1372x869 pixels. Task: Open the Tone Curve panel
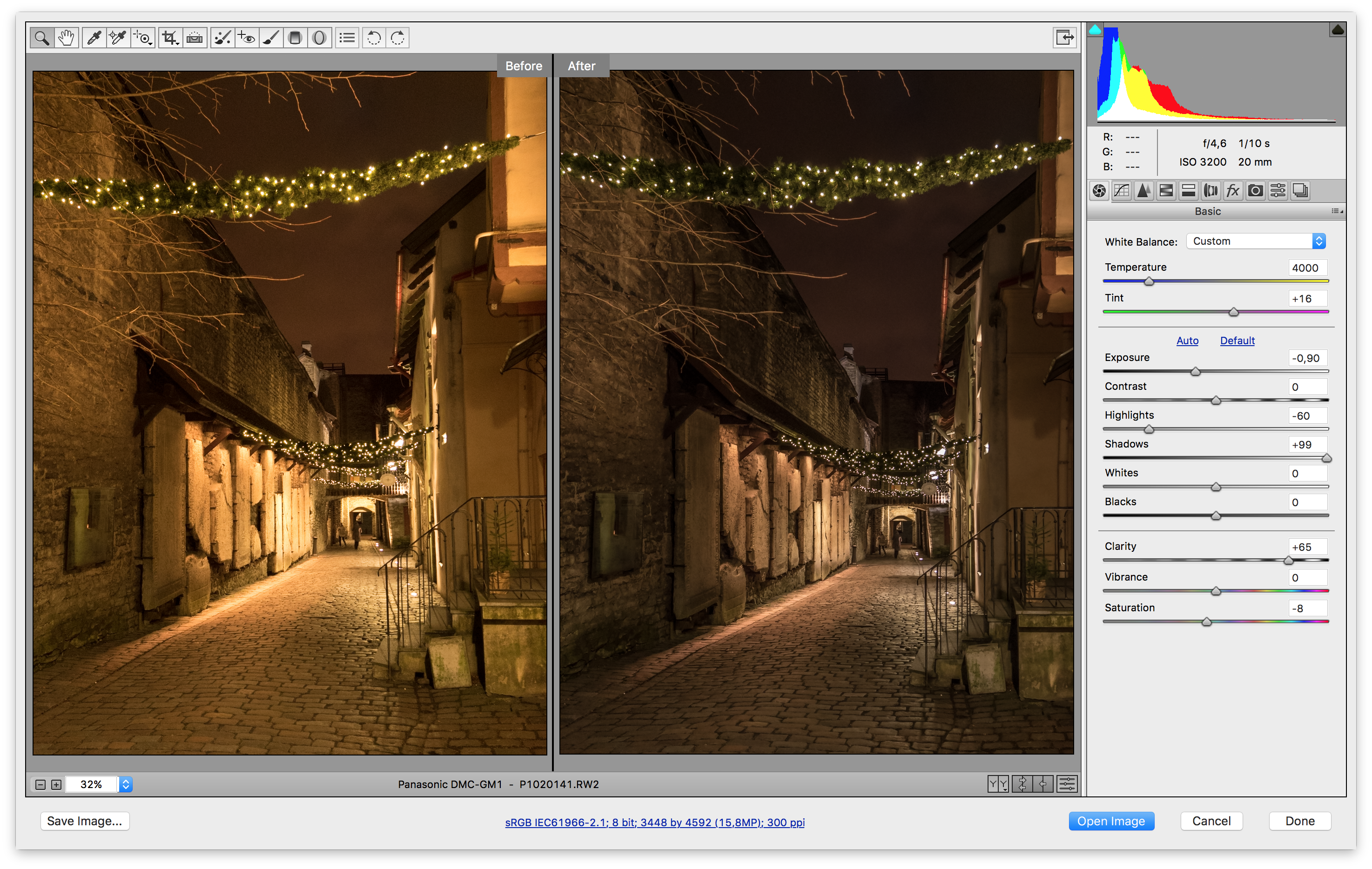point(1121,191)
